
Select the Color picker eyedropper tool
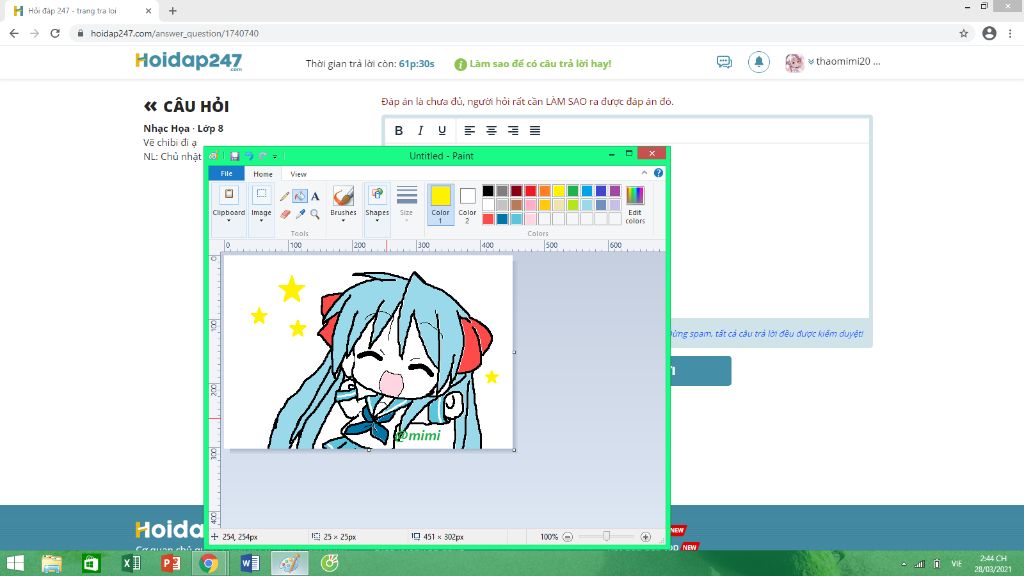pos(300,214)
